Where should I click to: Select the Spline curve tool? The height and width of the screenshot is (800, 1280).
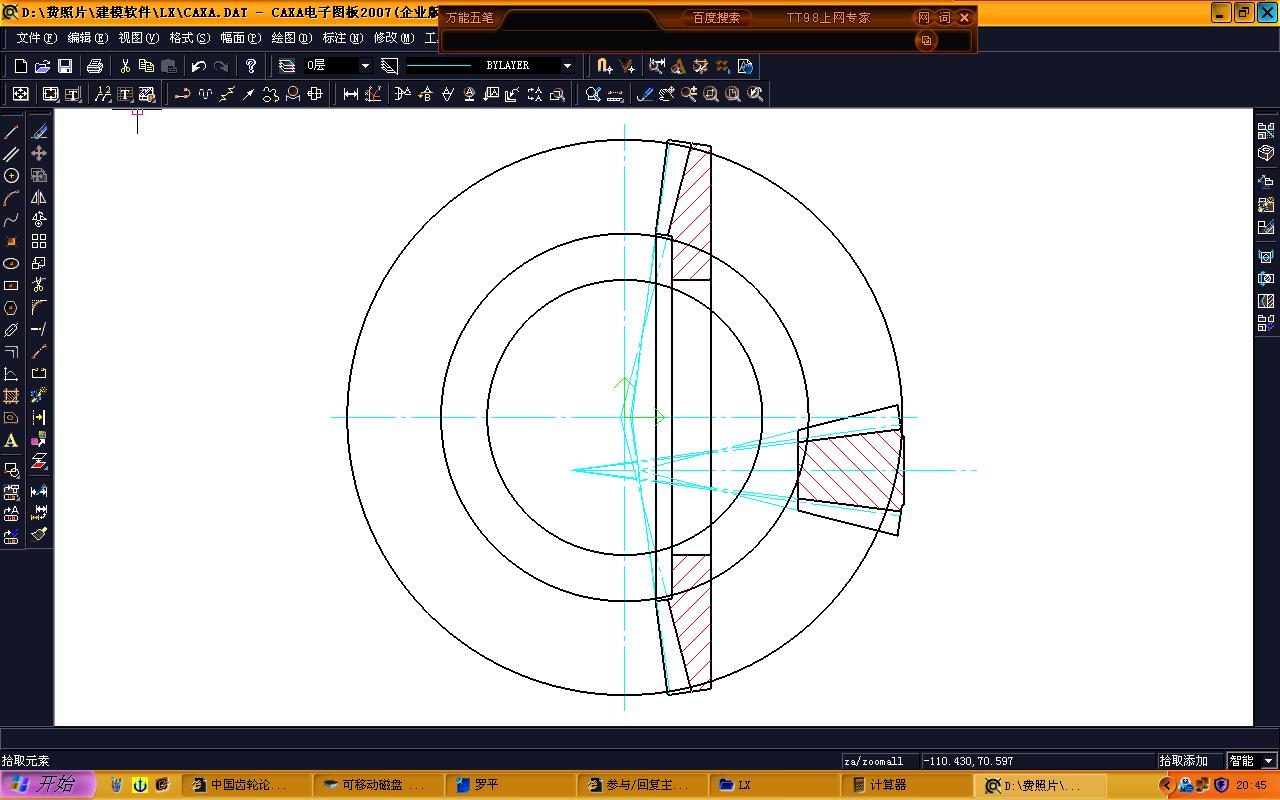[12, 219]
